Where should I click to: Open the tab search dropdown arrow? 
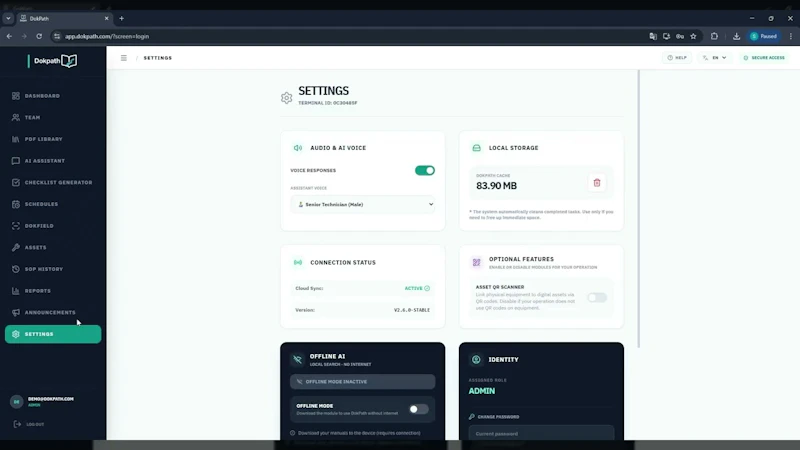tap(8, 18)
